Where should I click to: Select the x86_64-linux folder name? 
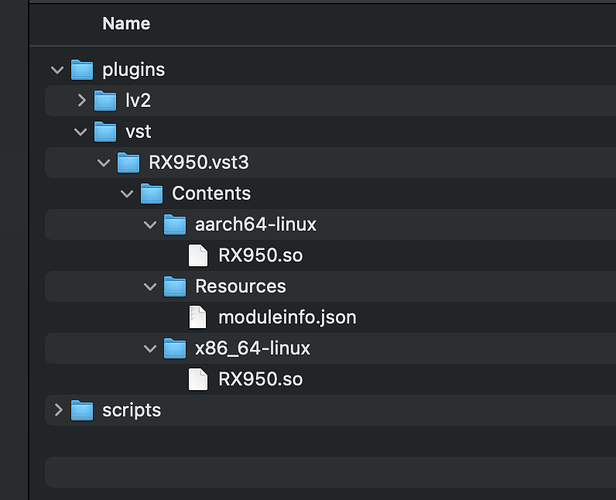tap(252, 348)
